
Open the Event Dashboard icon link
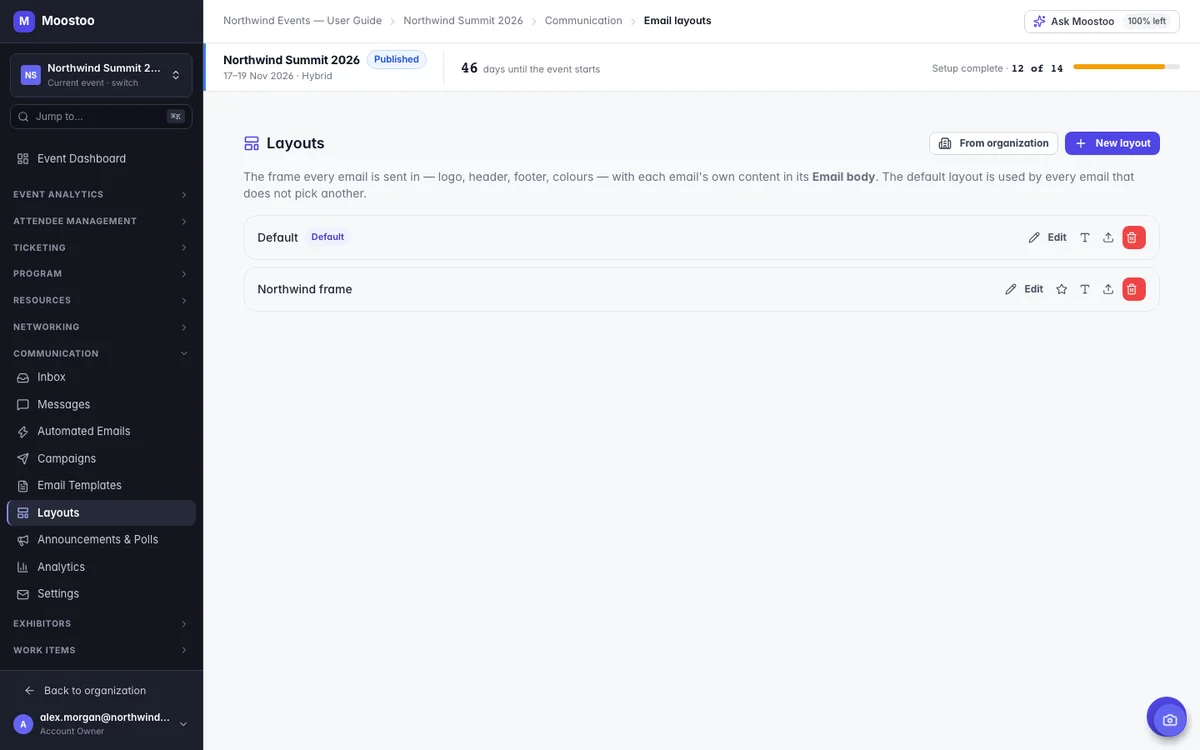(23, 159)
